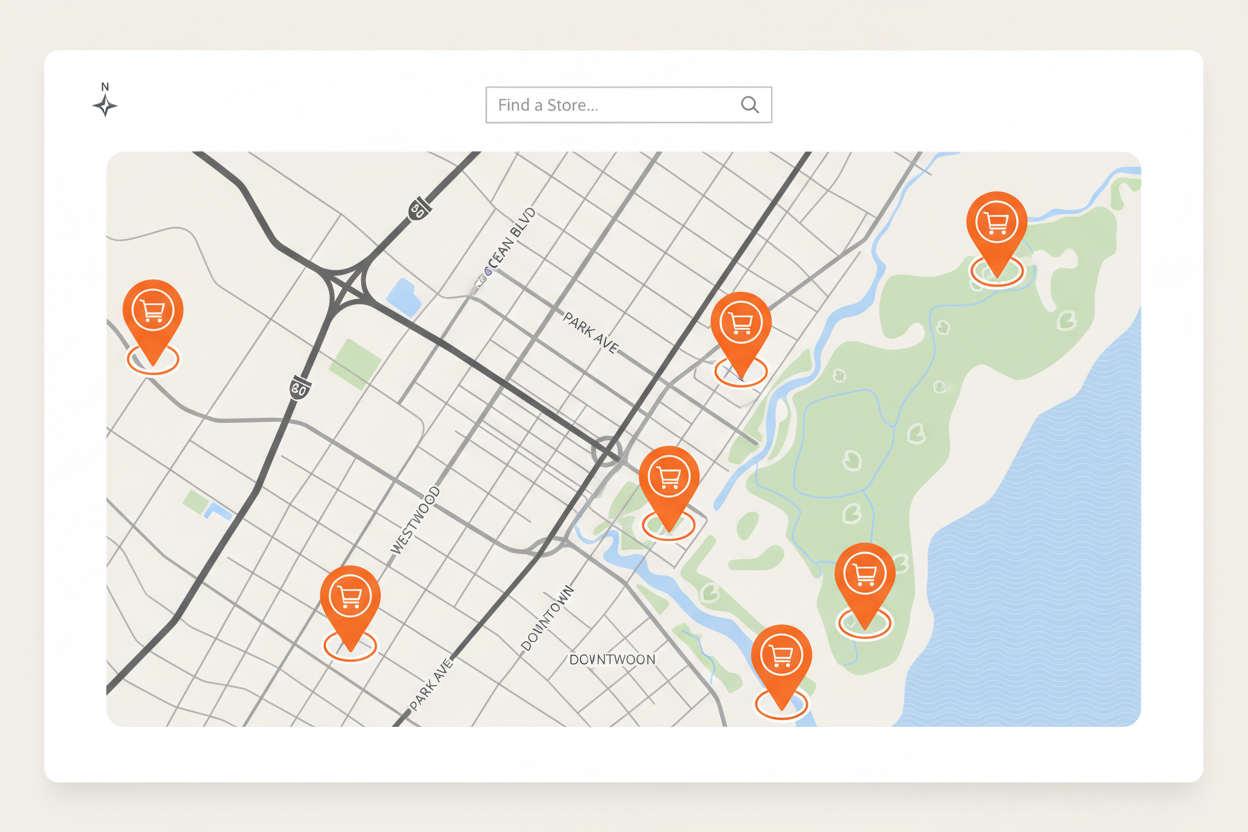1248x832 pixels.
Task: Click the small blue pond near the interchange
Action: (404, 296)
